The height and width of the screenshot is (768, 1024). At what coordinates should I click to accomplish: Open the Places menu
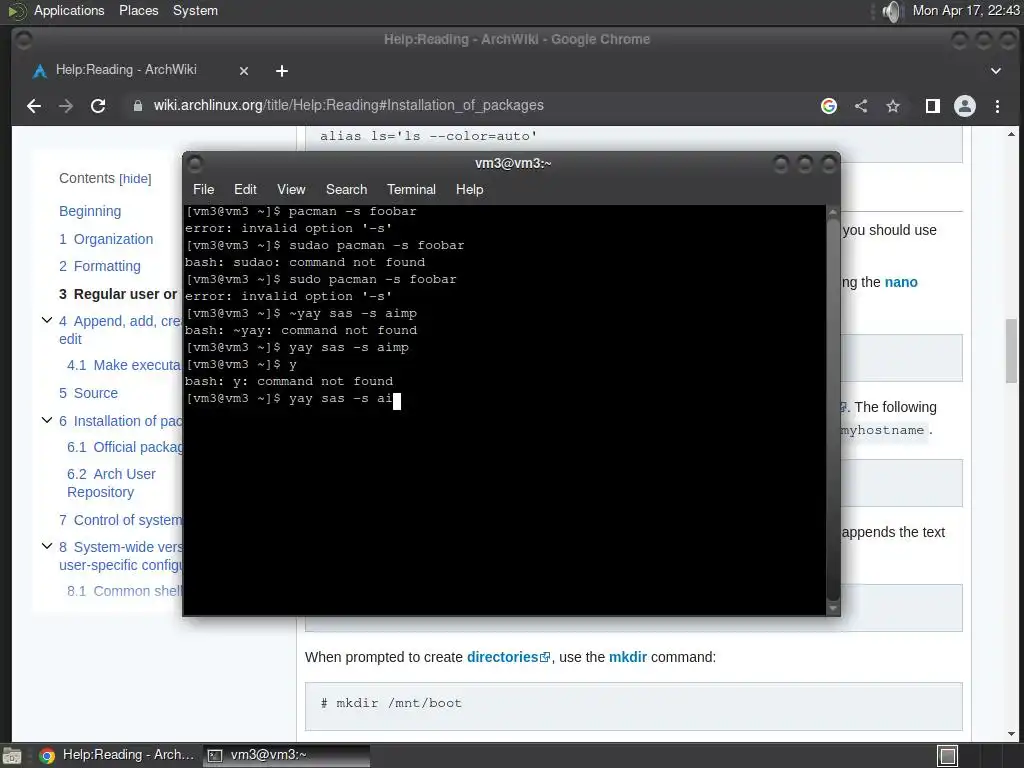coord(138,10)
